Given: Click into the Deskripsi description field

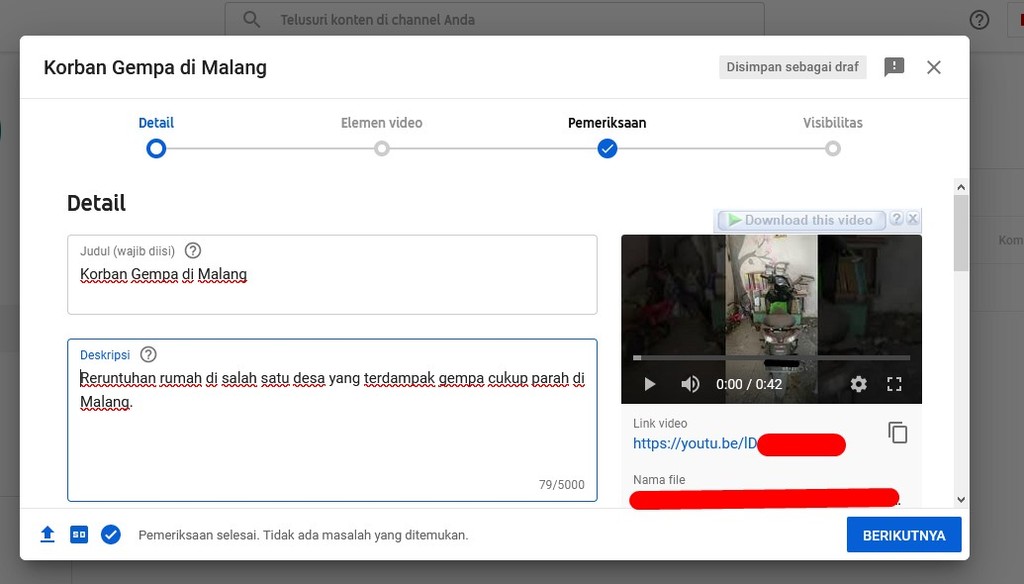Looking at the screenshot, I should [x=332, y=420].
